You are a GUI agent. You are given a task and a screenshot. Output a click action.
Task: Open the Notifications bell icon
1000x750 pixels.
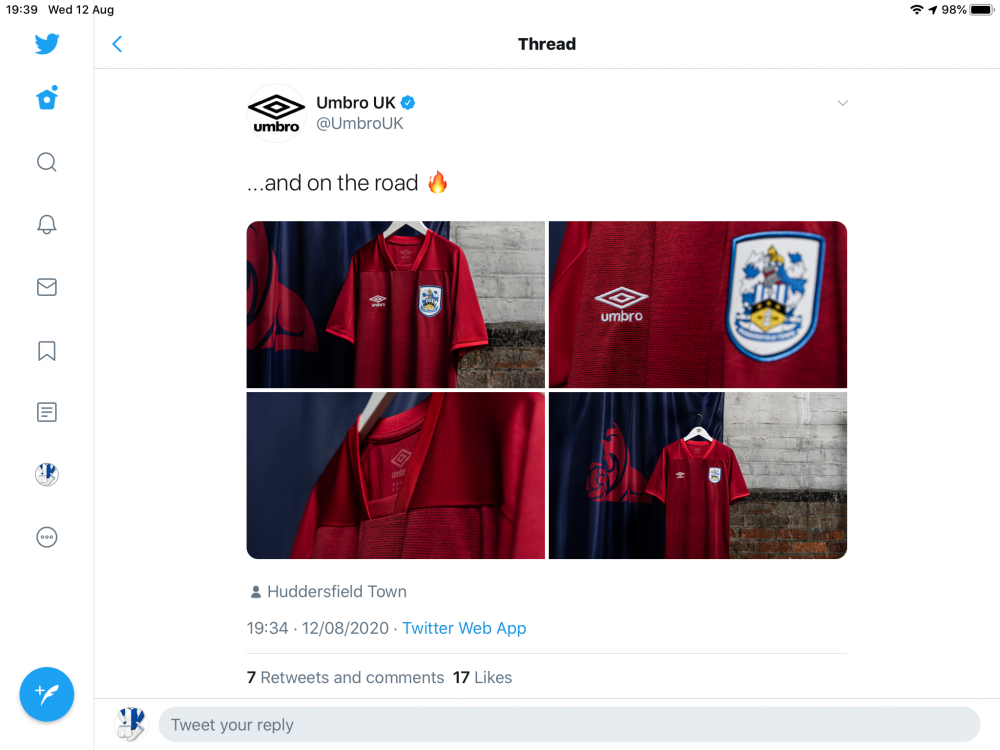[x=47, y=224]
